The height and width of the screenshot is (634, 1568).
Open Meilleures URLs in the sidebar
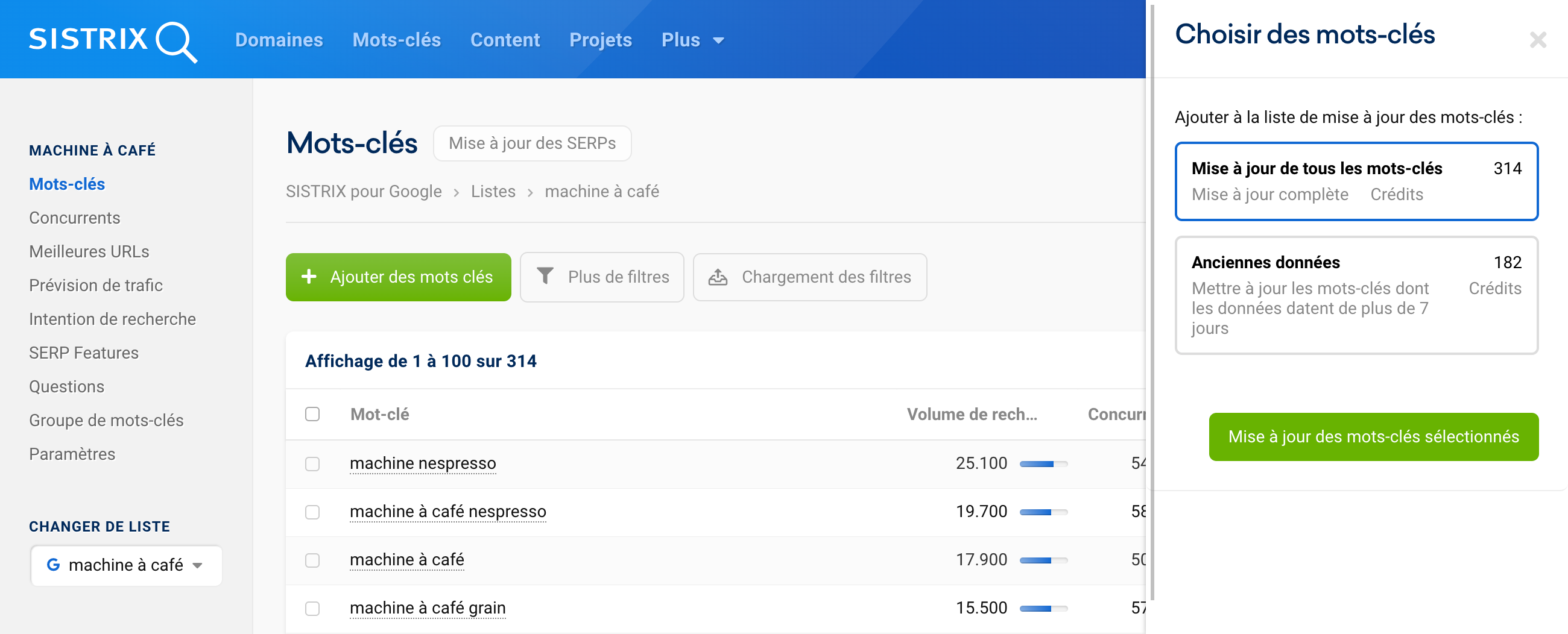pyautogui.click(x=89, y=251)
